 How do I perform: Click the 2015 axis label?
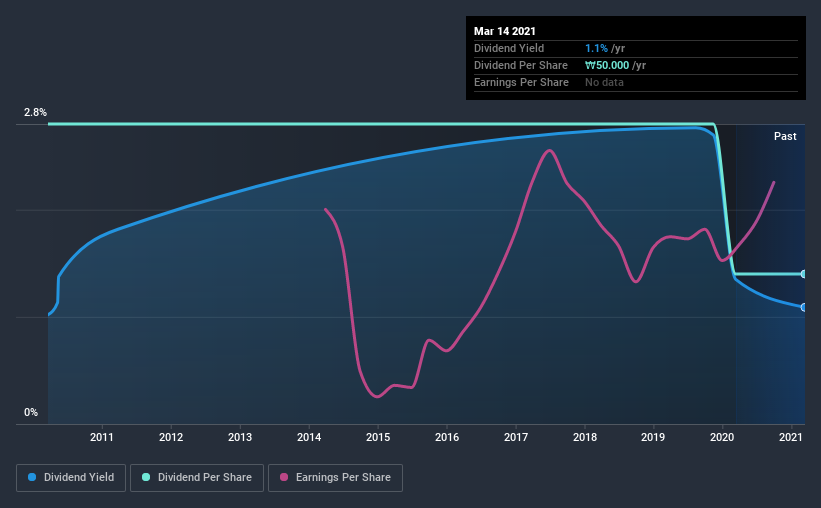click(x=378, y=437)
